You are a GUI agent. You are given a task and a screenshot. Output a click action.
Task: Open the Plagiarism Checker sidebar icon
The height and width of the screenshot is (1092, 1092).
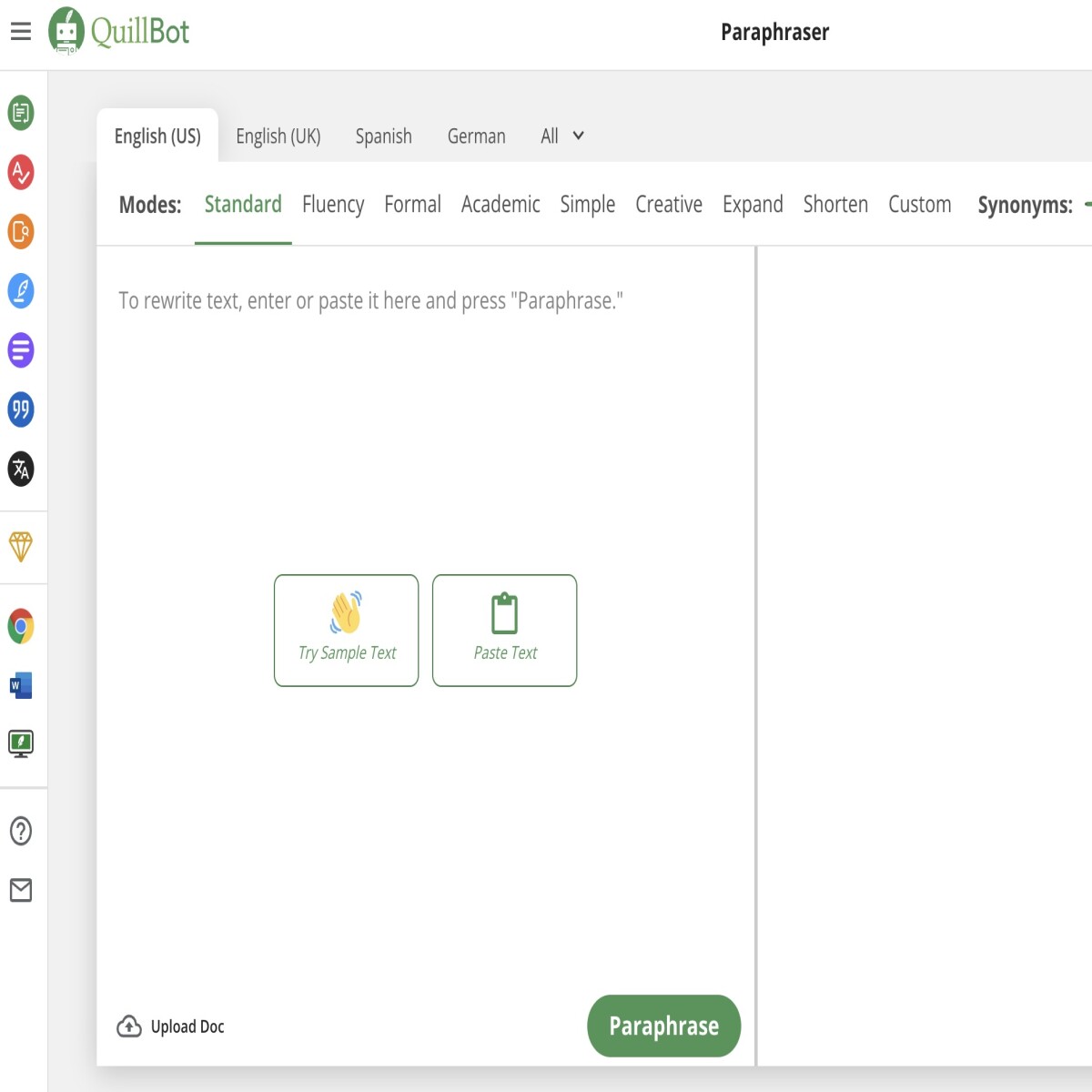point(21,231)
